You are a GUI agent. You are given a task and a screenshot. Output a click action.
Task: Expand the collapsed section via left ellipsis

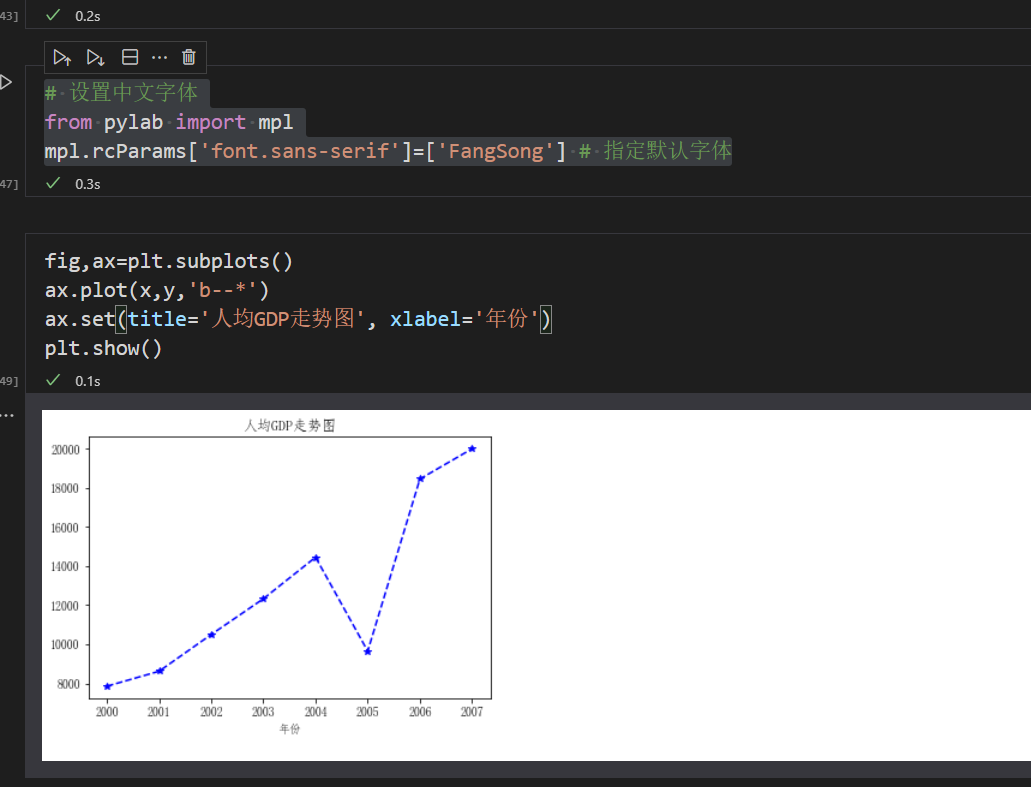pos(8,413)
